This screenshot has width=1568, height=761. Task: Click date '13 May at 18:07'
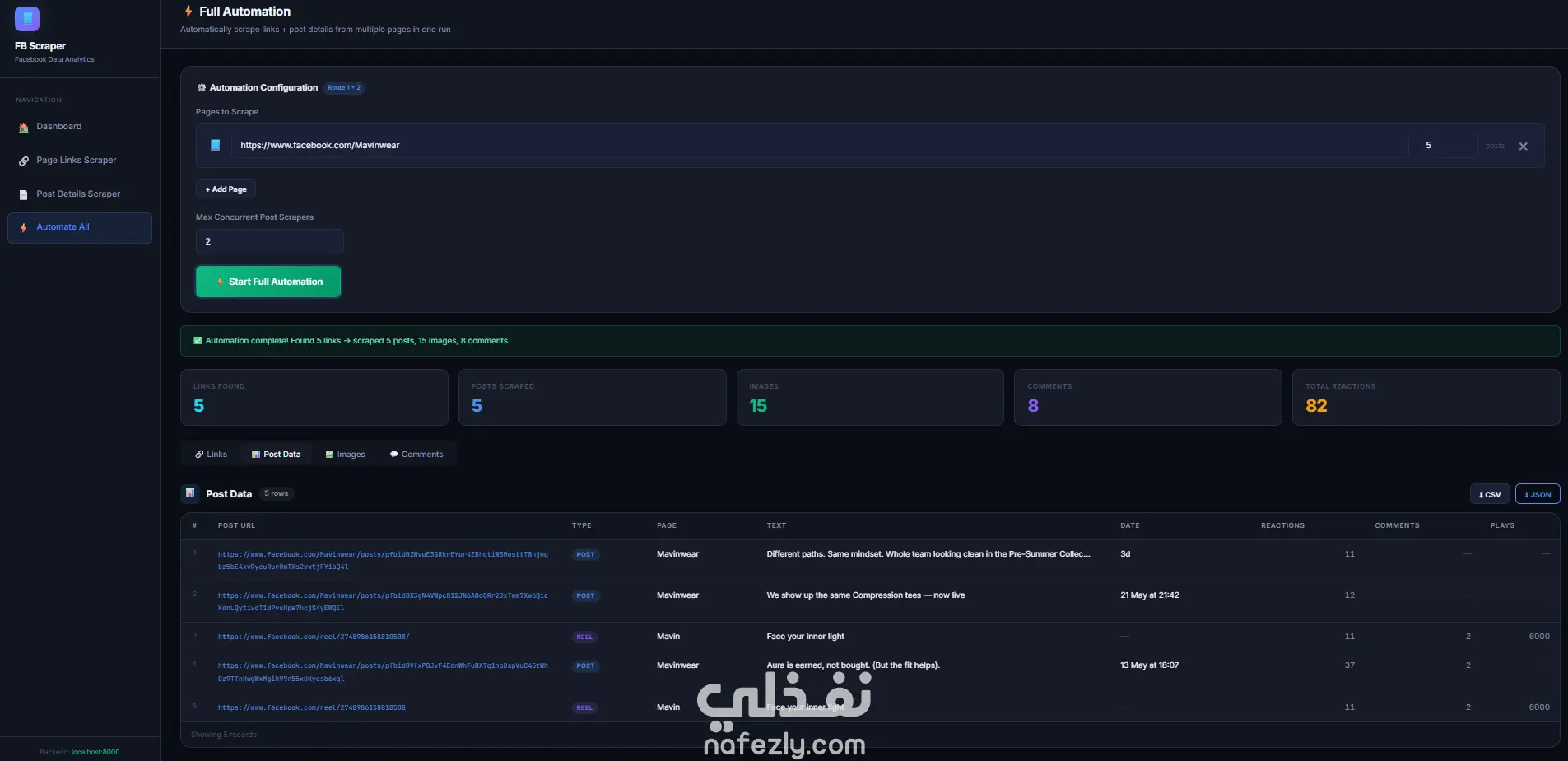coord(1149,665)
